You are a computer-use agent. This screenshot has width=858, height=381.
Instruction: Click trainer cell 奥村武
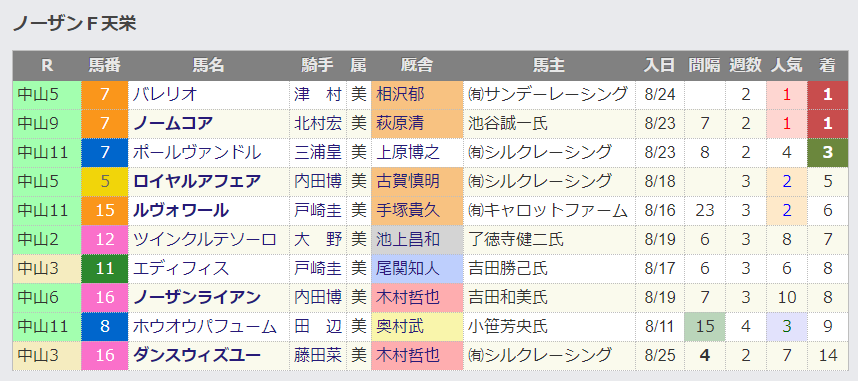(x=417, y=327)
